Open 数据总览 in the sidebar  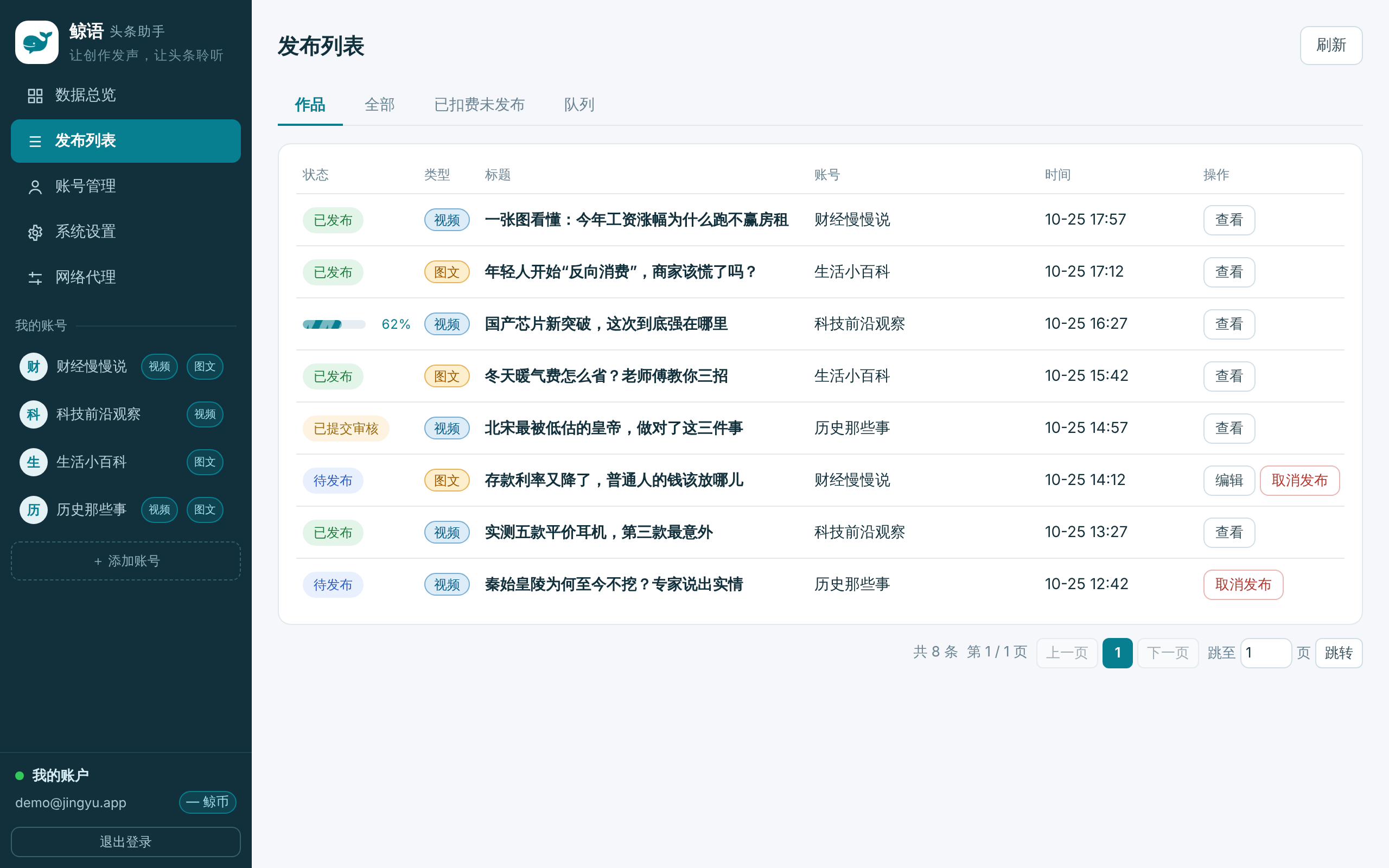126,95
